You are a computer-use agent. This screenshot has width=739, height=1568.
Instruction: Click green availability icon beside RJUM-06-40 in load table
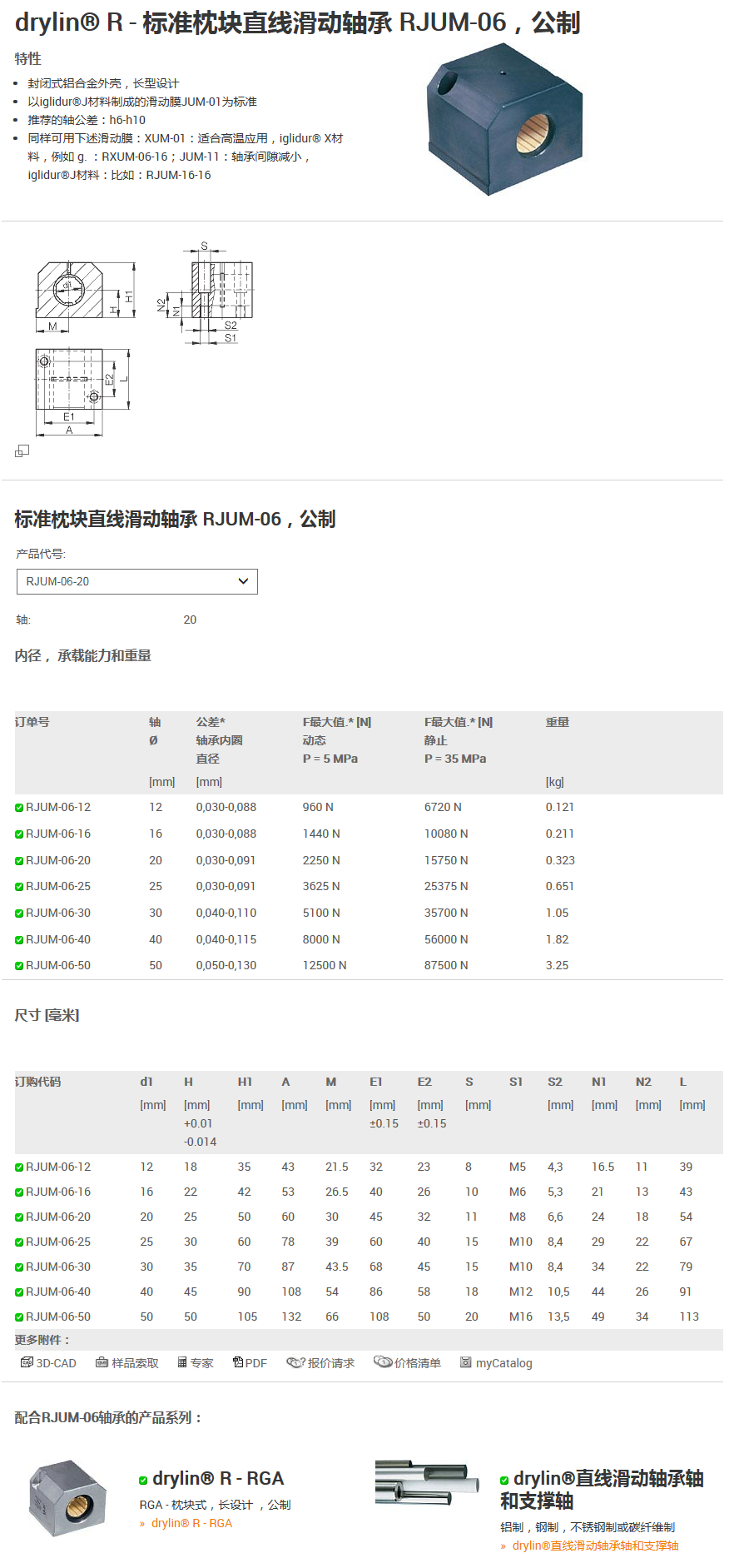click(x=19, y=940)
